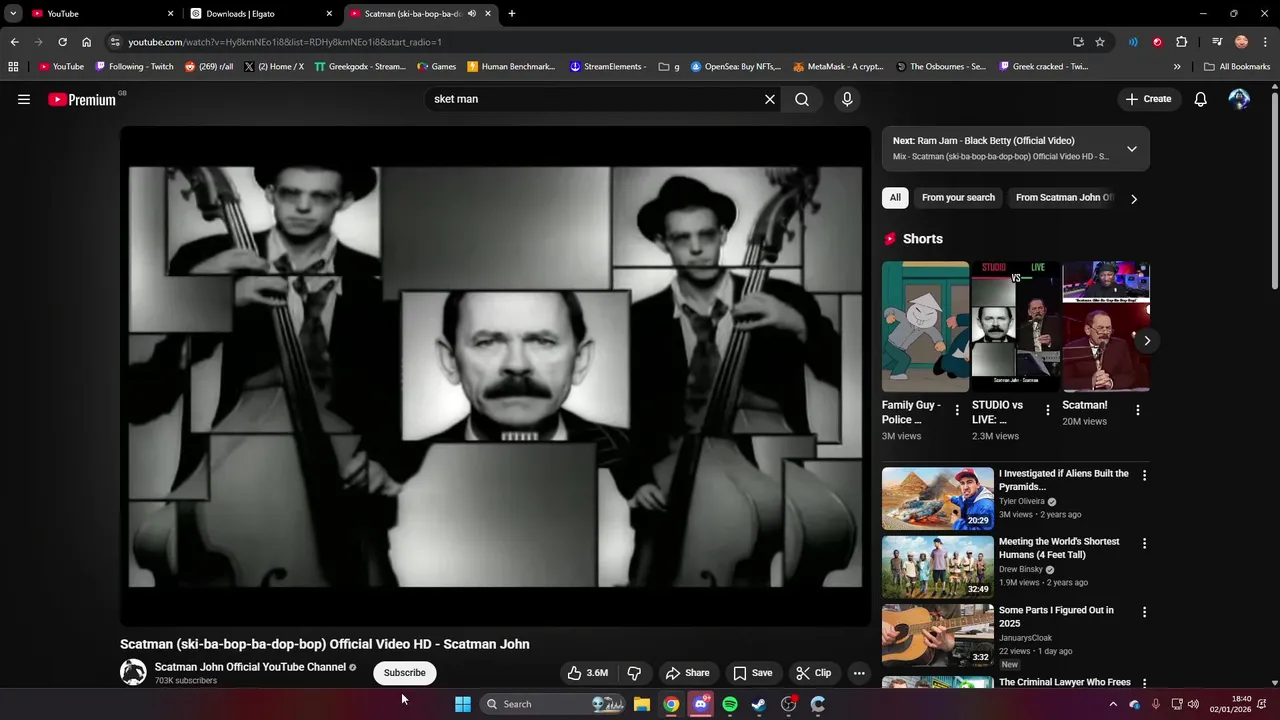Select the 'All' filter chip

(x=895, y=198)
